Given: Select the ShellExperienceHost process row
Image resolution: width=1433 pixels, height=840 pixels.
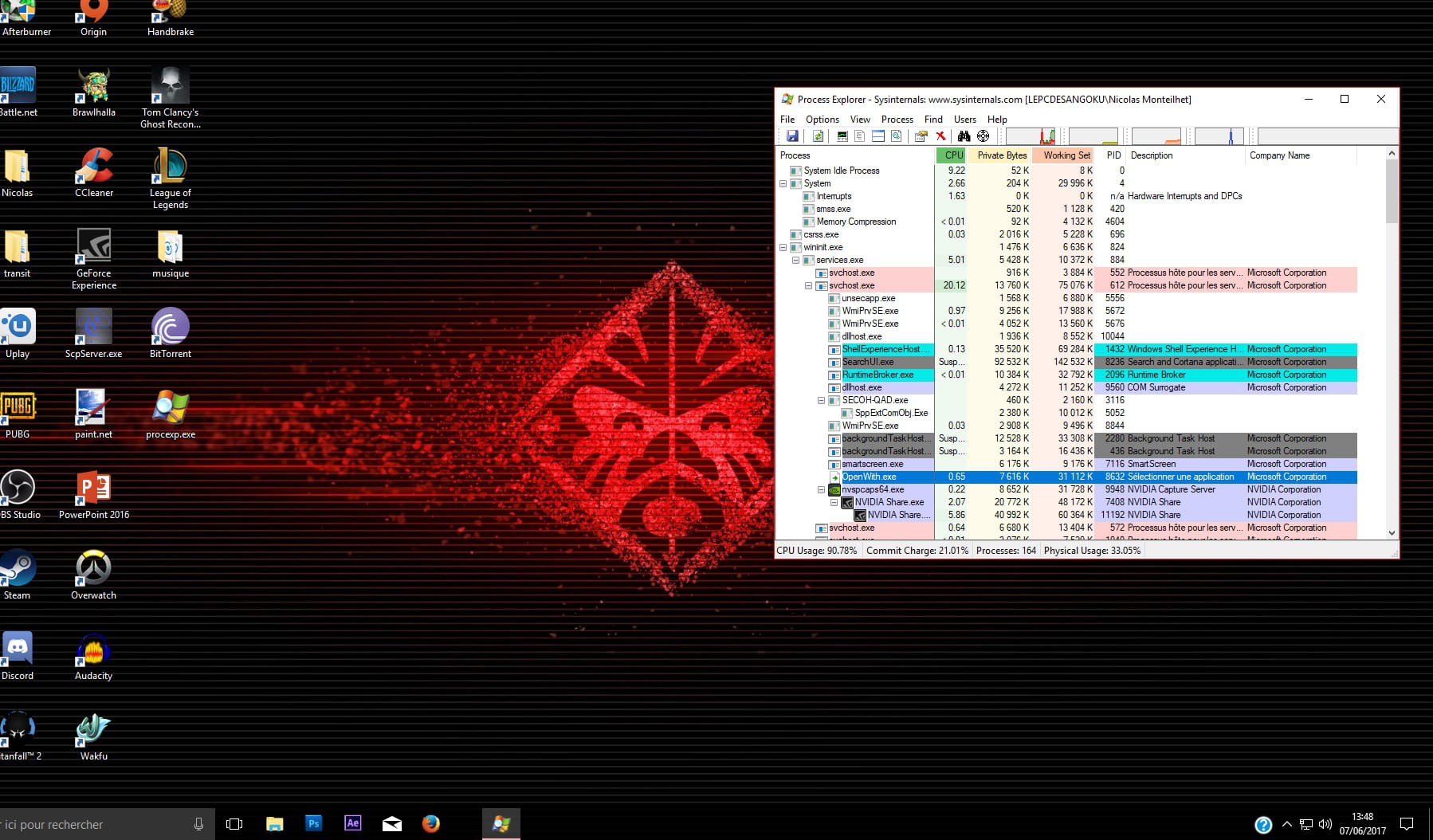Looking at the screenshot, I should pyautogui.click(x=1066, y=349).
